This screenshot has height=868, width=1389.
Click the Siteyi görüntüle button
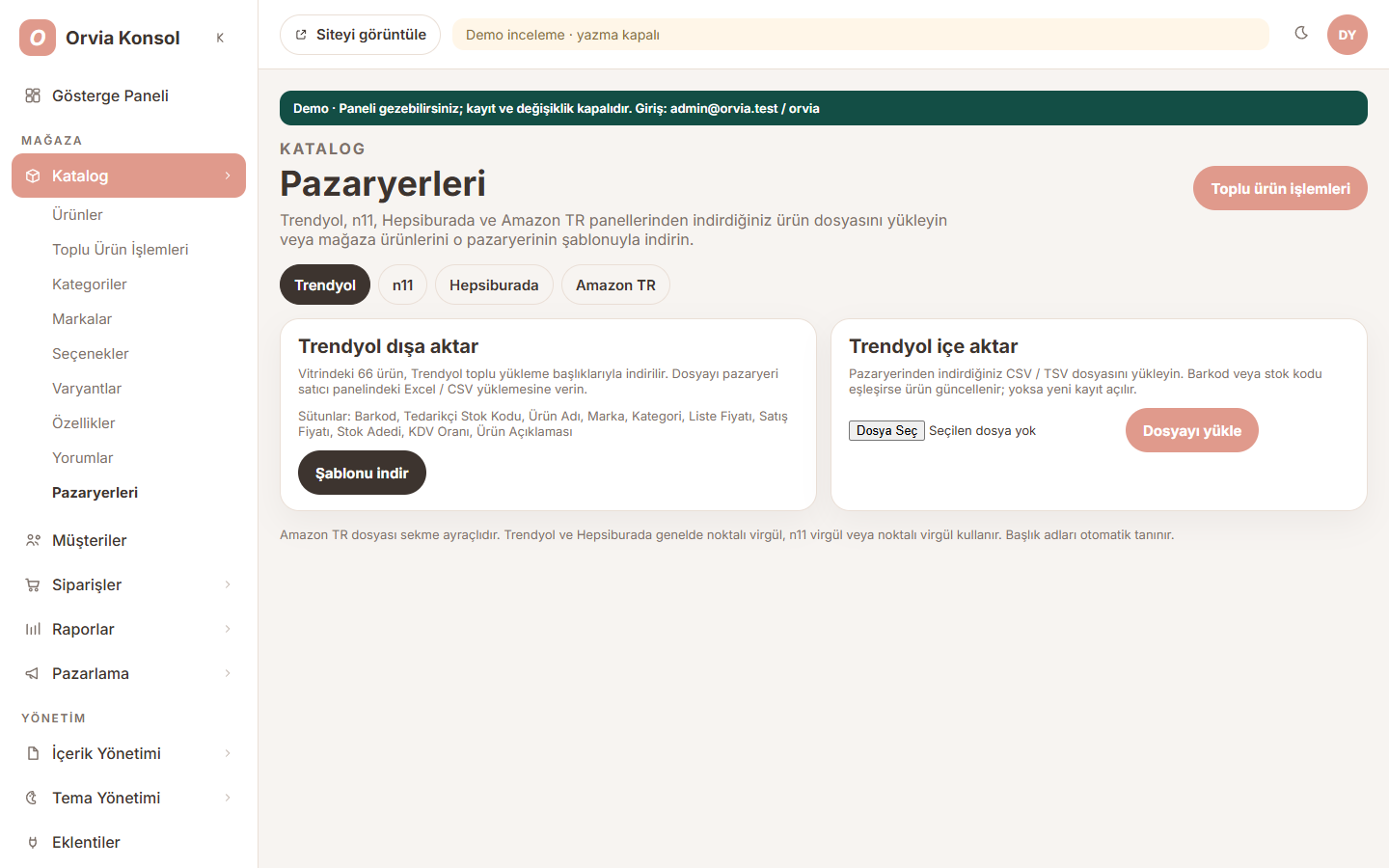(x=360, y=35)
